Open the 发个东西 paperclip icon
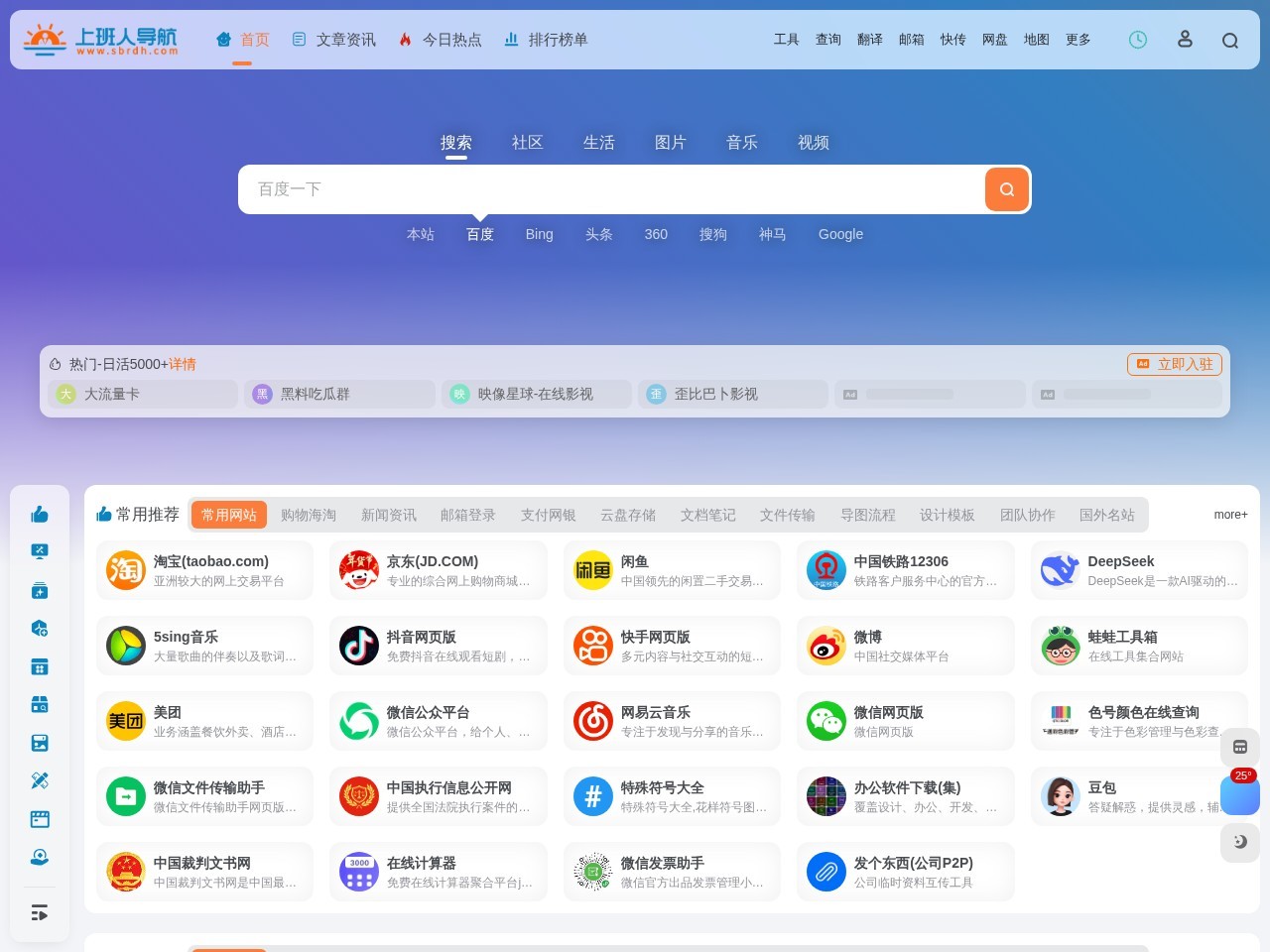The height and width of the screenshot is (952, 1270). [x=826, y=872]
